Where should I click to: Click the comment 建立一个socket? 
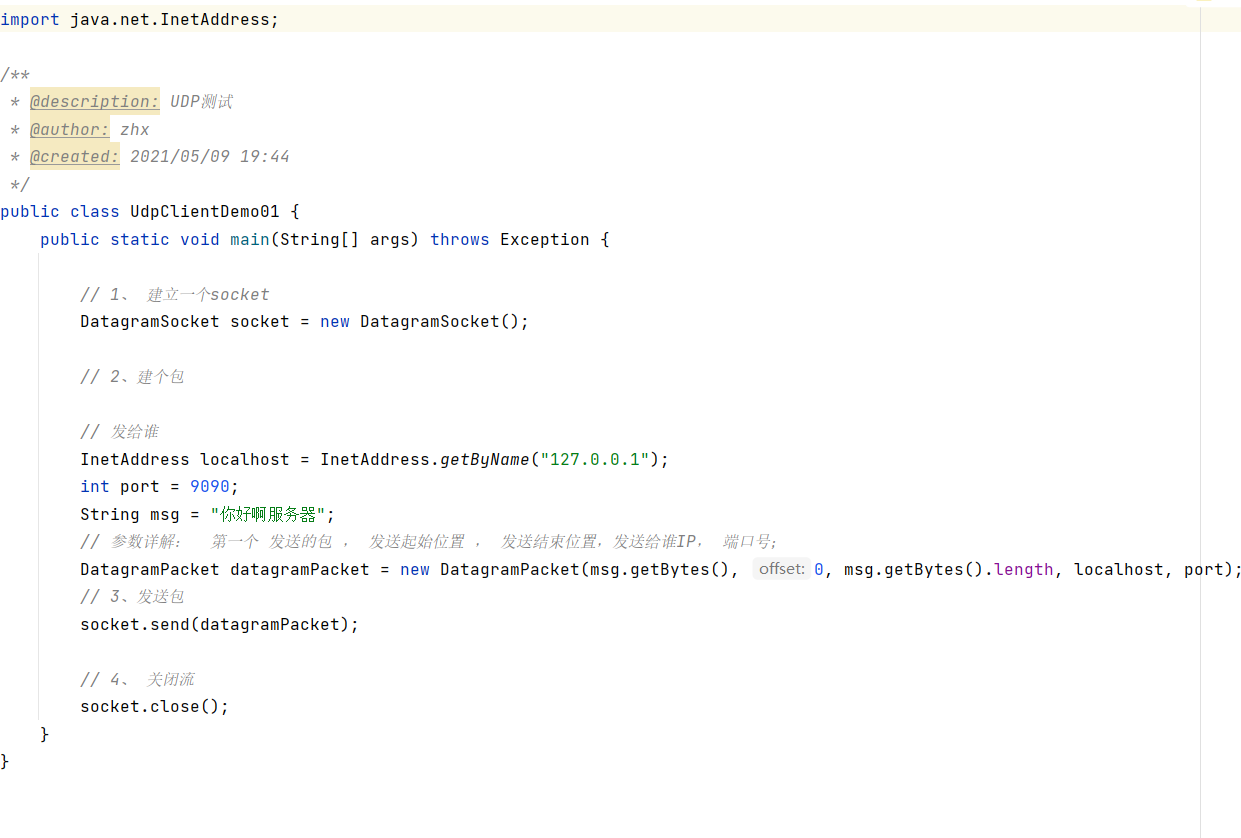coord(175,294)
